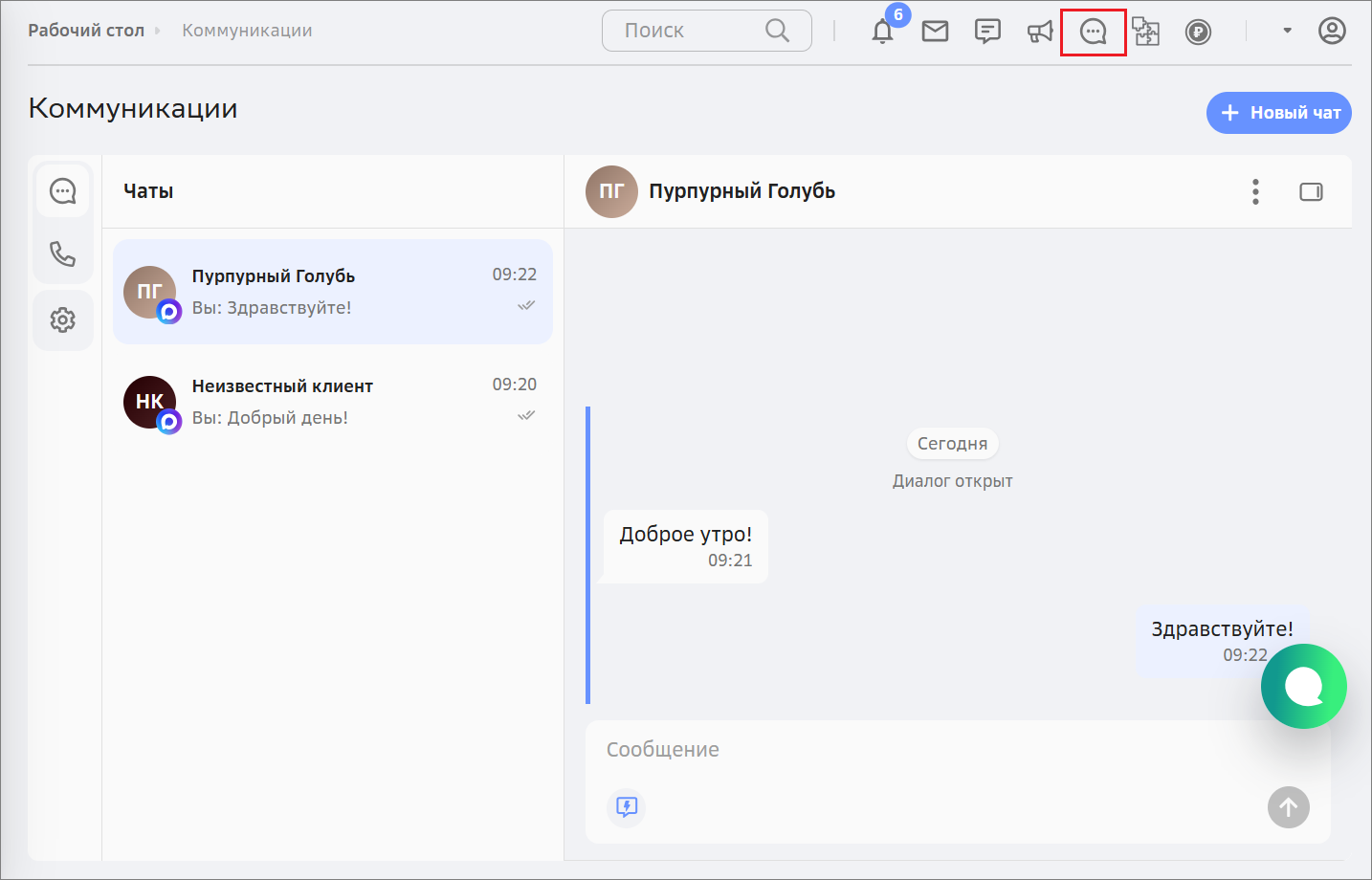Open the user profile icon

coord(1332,31)
